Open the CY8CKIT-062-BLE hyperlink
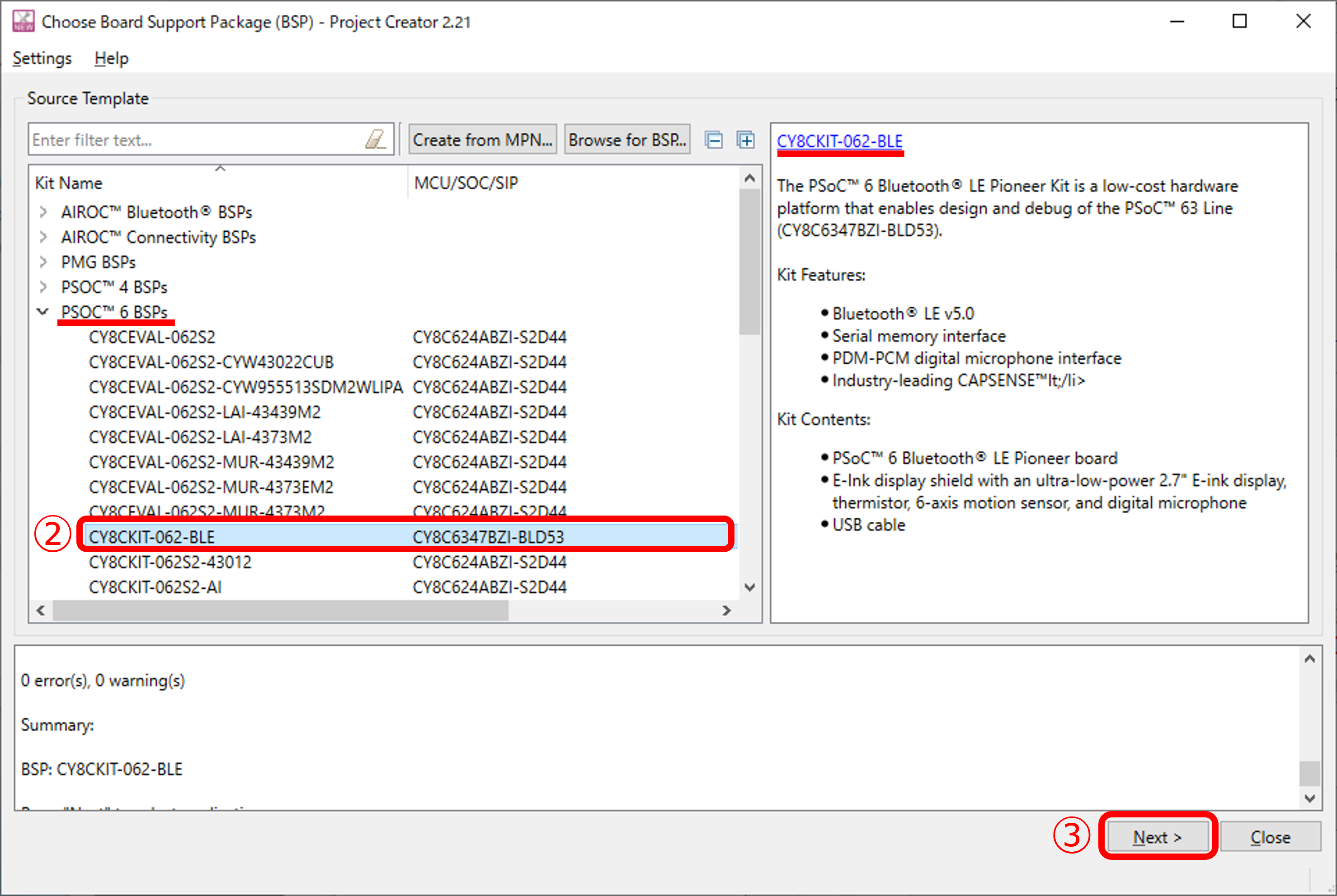This screenshot has height=896, width=1337. 839,141
